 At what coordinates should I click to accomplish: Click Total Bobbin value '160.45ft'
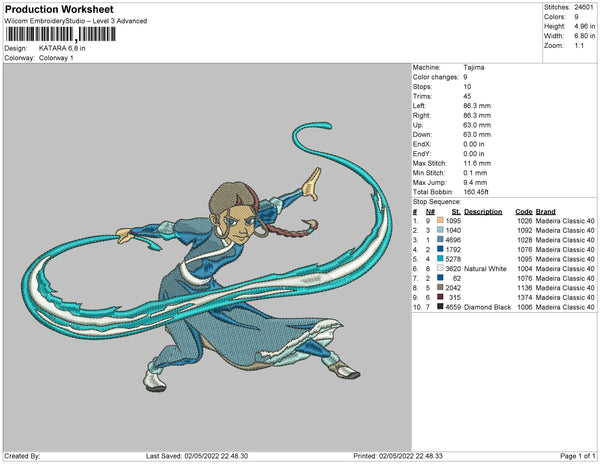point(476,192)
